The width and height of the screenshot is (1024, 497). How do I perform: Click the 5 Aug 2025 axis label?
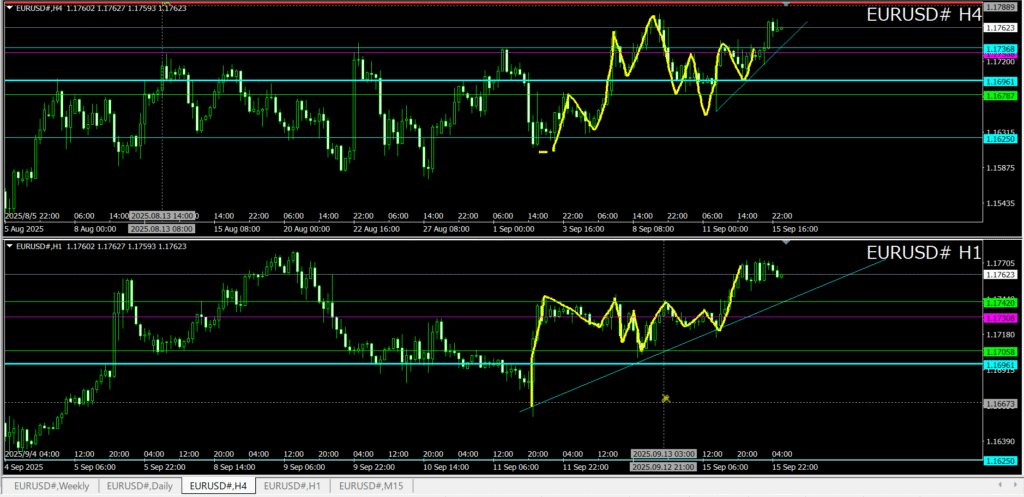pos(25,229)
